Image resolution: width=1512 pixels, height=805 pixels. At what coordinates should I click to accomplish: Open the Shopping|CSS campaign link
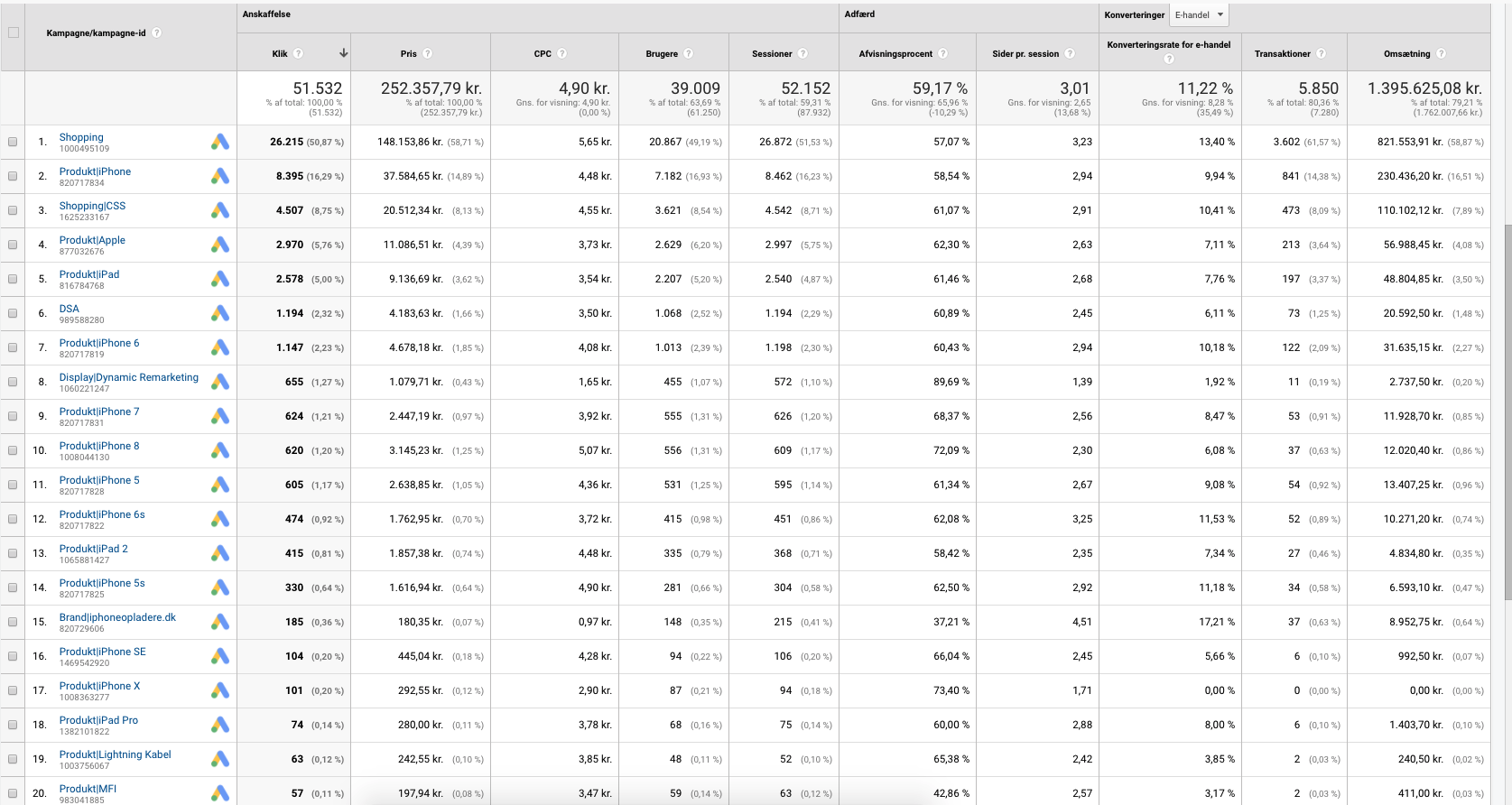click(x=92, y=206)
